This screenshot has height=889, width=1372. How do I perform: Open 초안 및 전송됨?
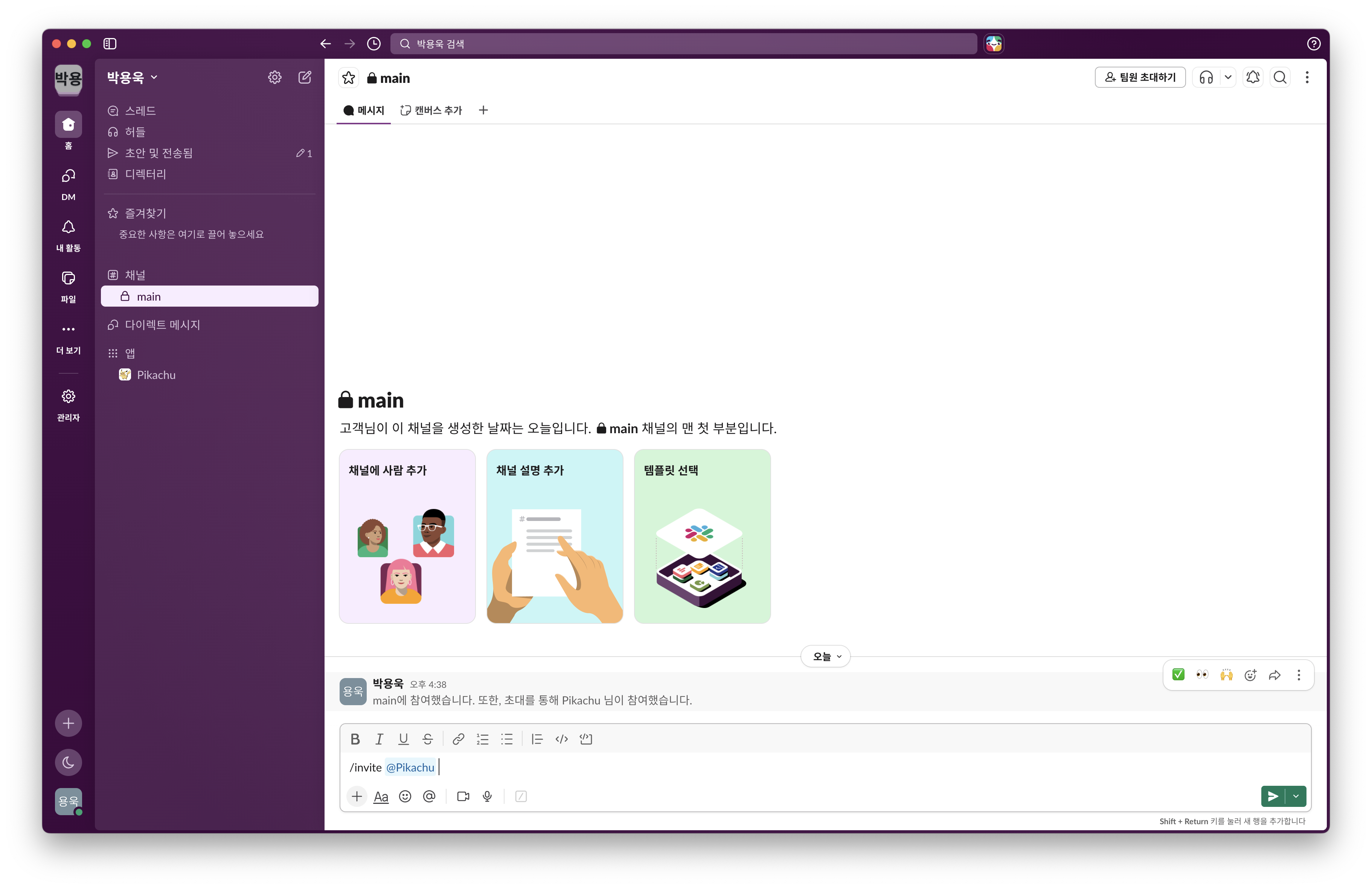pyautogui.click(x=210, y=153)
